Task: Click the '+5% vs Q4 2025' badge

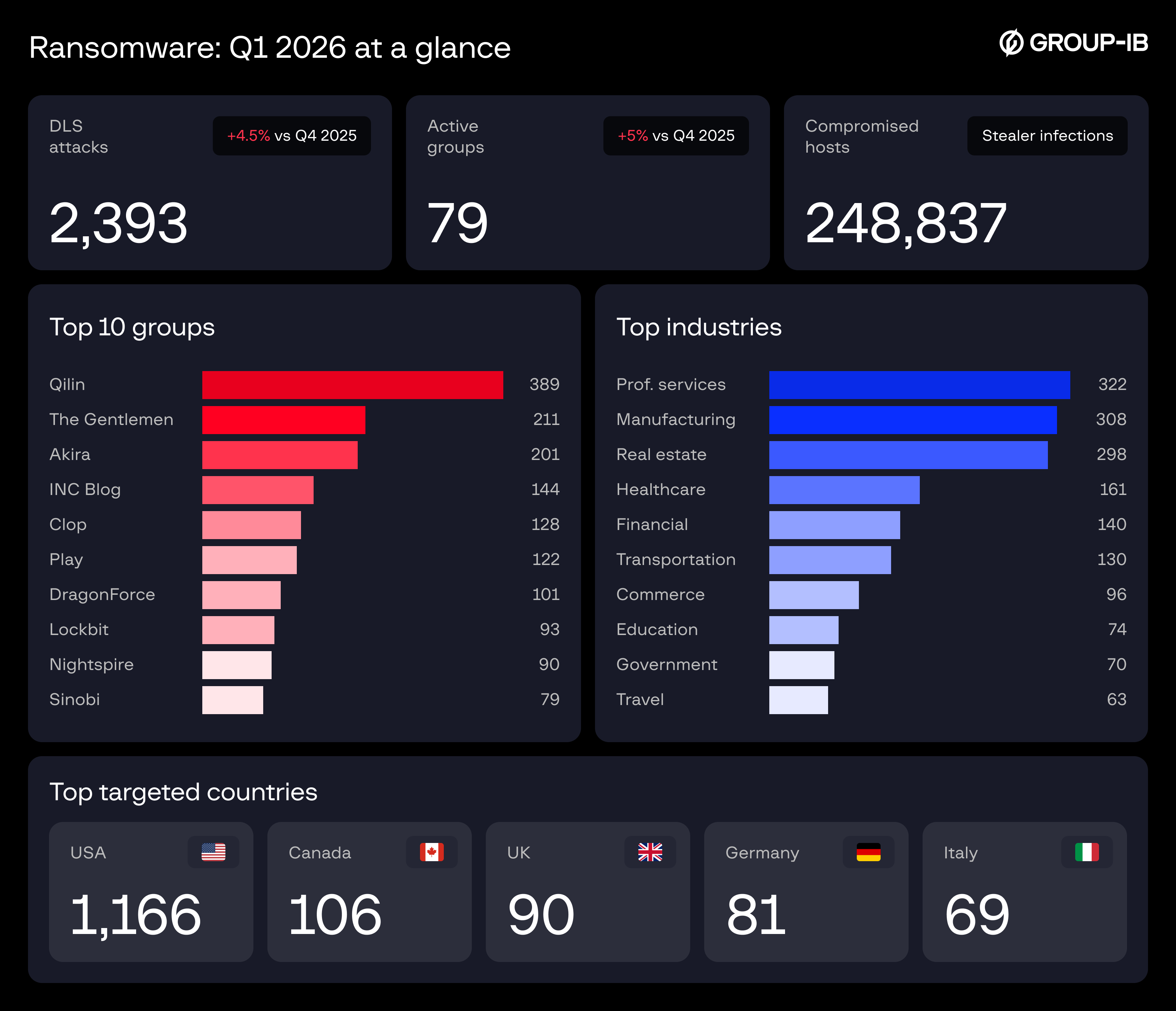Action: pos(676,136)
